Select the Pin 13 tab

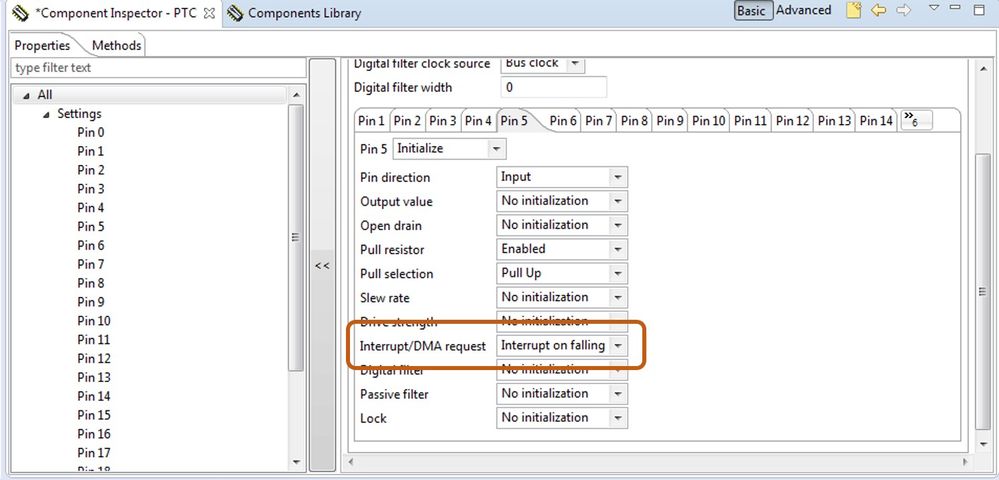click(x=835, y=120)
